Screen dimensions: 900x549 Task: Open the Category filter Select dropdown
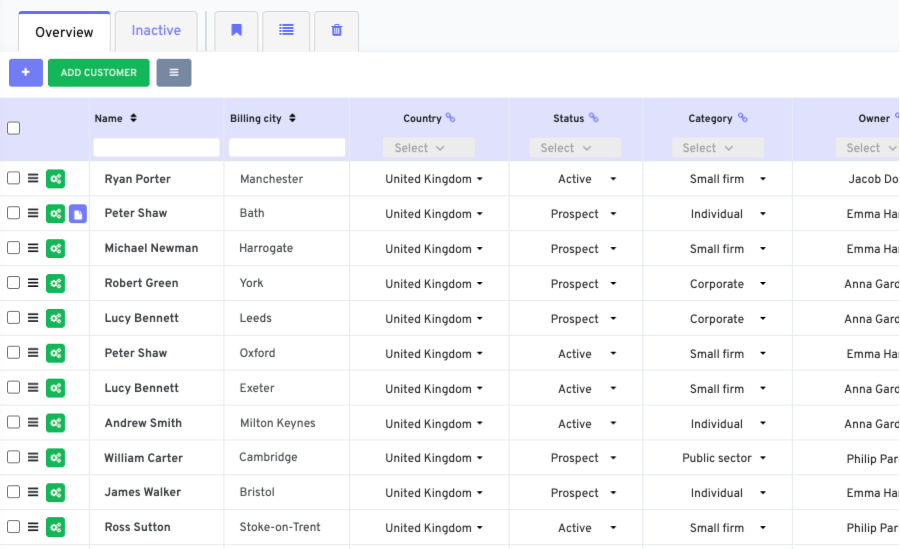pyautogui.click(x=718, y=148)
